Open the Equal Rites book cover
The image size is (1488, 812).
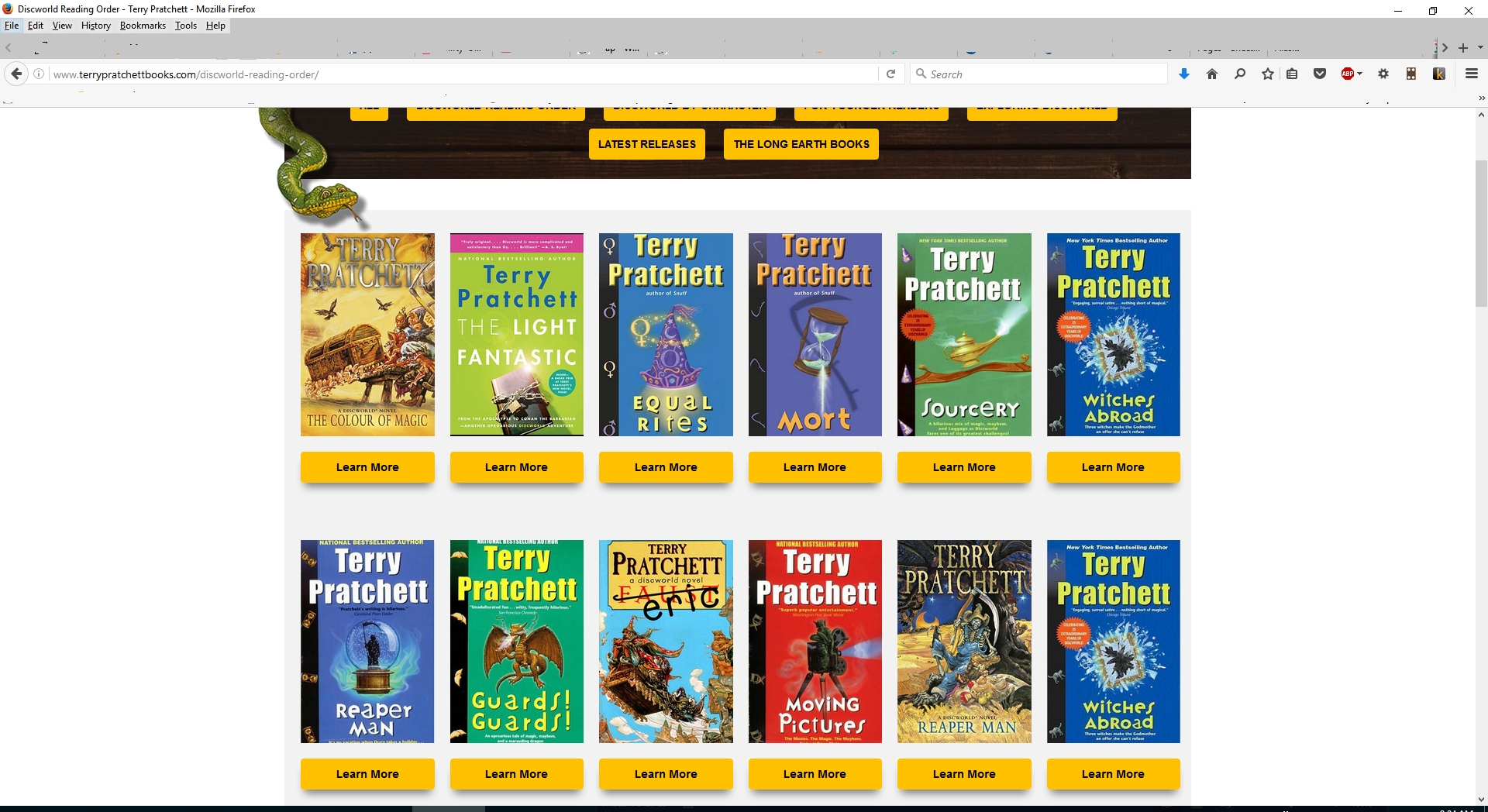666,335
